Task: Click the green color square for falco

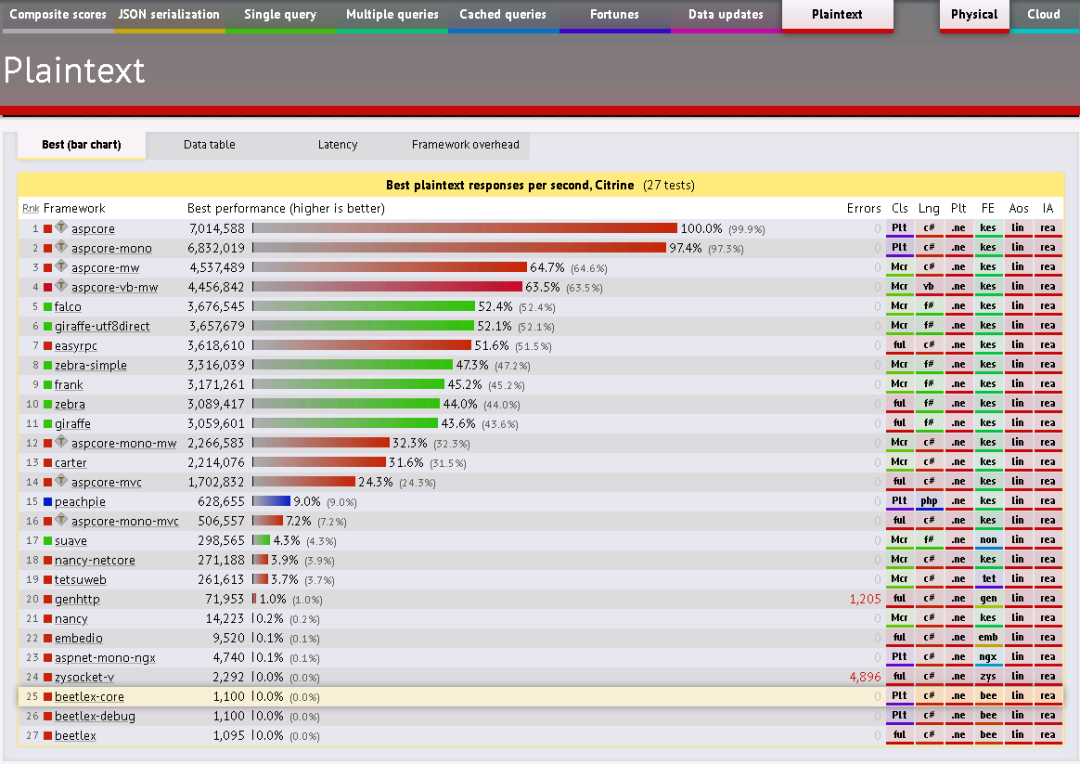Action: (48, 307)
